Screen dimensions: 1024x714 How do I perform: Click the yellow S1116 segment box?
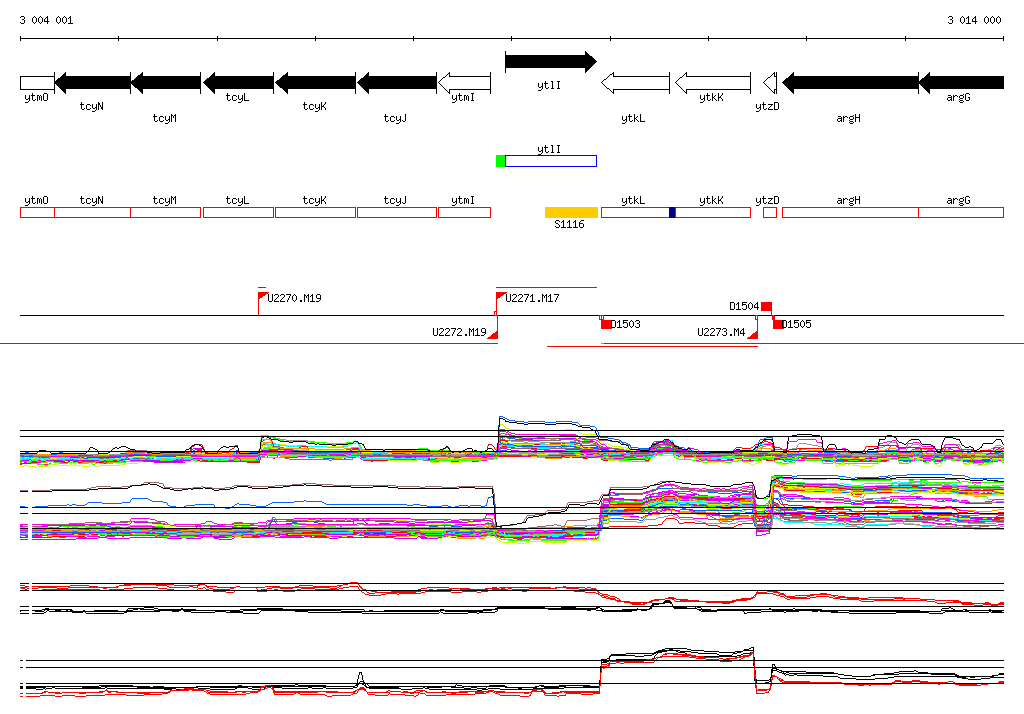[571, 212]
